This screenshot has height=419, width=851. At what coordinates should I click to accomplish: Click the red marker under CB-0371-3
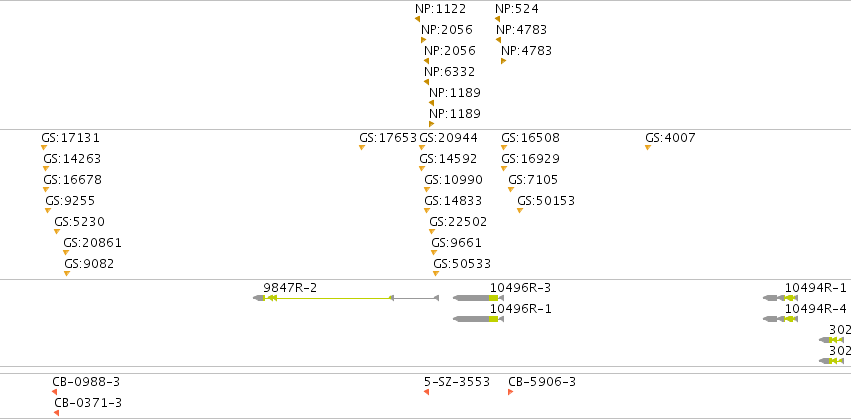click(56, 414)
